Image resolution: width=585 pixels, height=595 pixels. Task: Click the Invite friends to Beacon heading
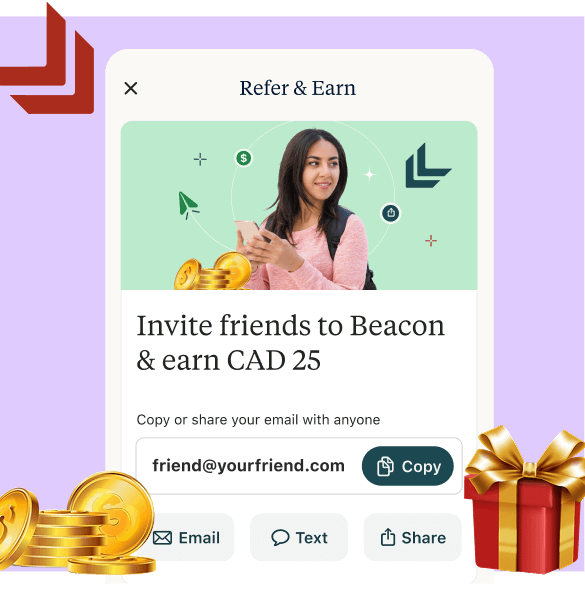[290, 343]
